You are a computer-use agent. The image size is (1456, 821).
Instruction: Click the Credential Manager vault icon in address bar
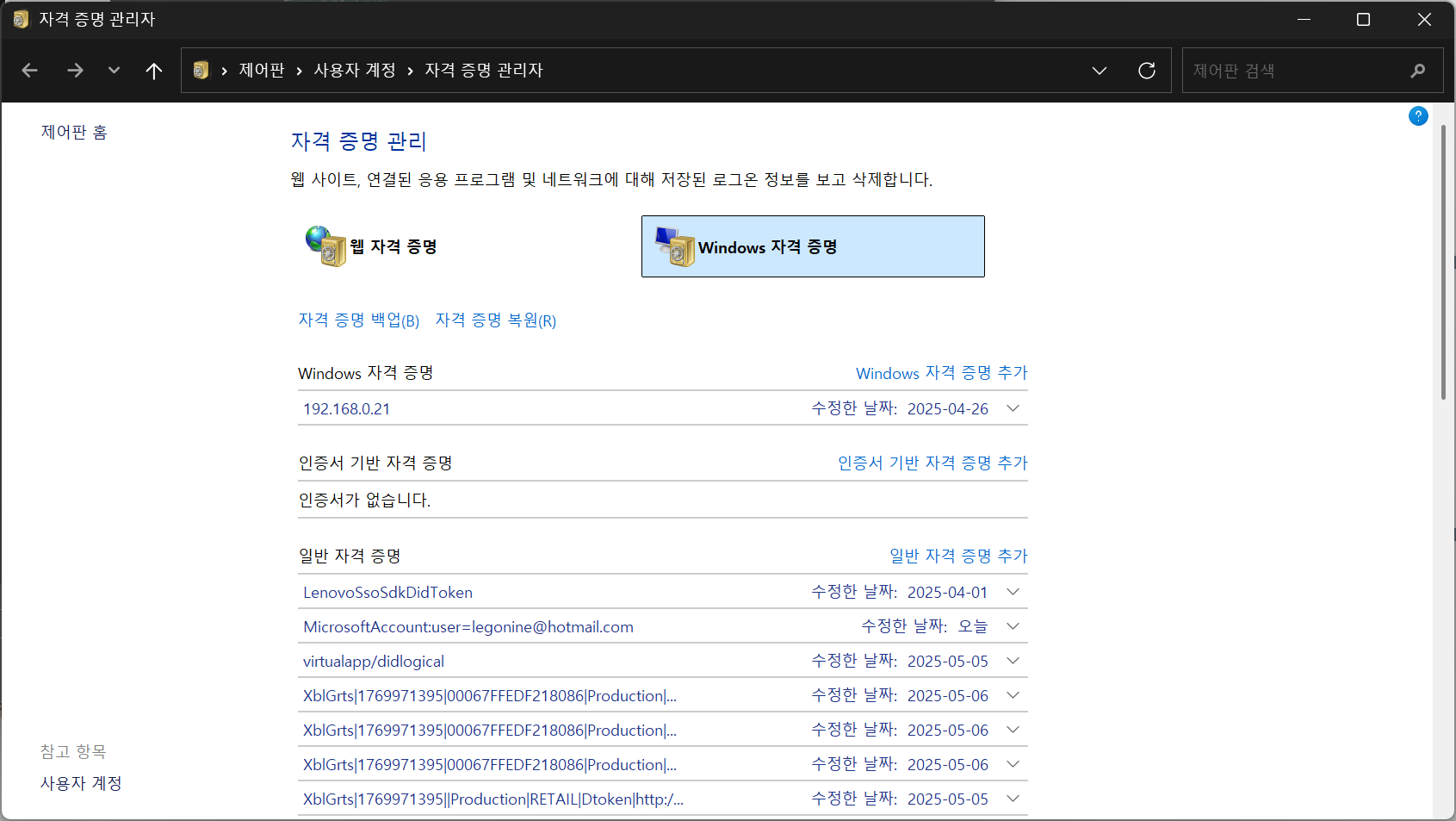[201, 71]
